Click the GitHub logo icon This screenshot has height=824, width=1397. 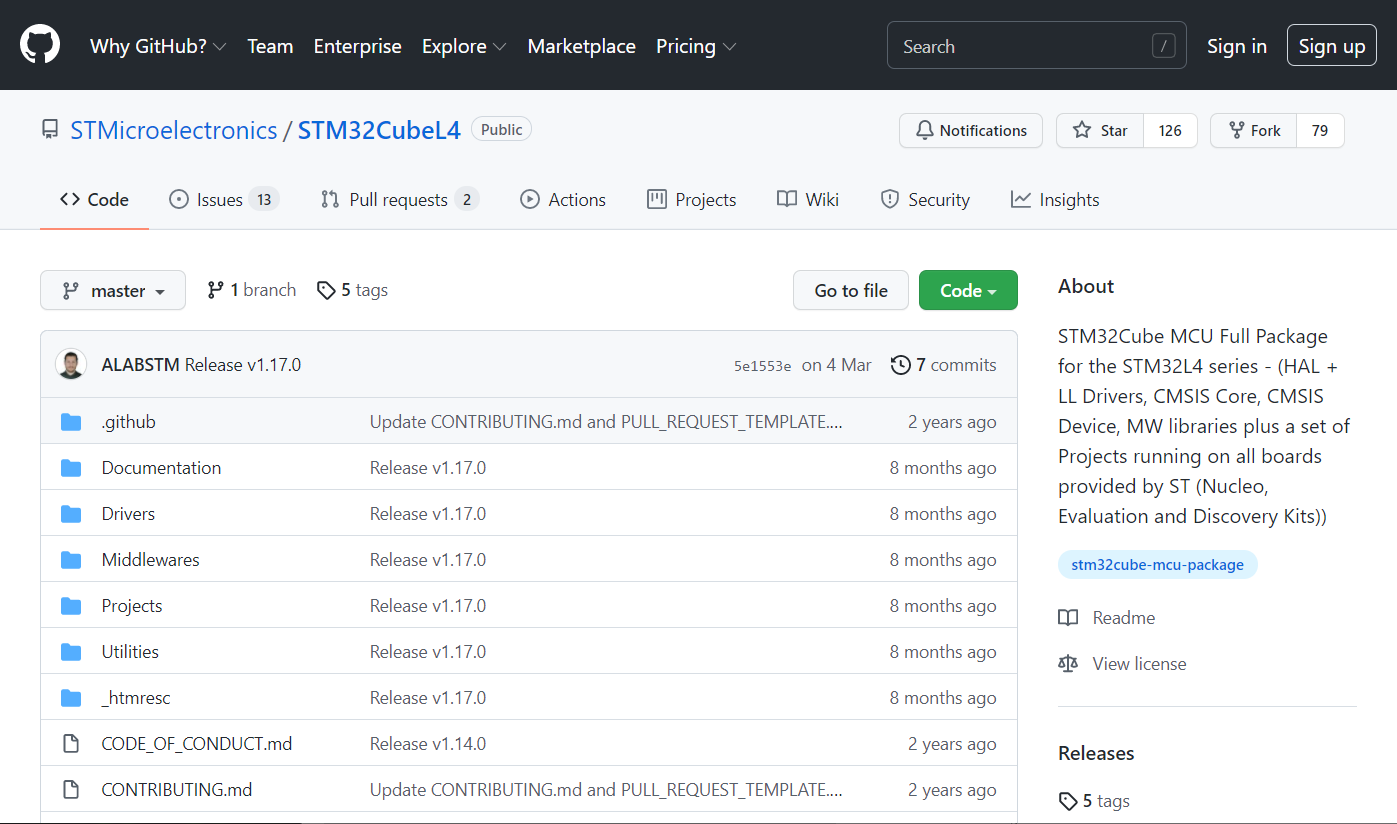point(40,45)
